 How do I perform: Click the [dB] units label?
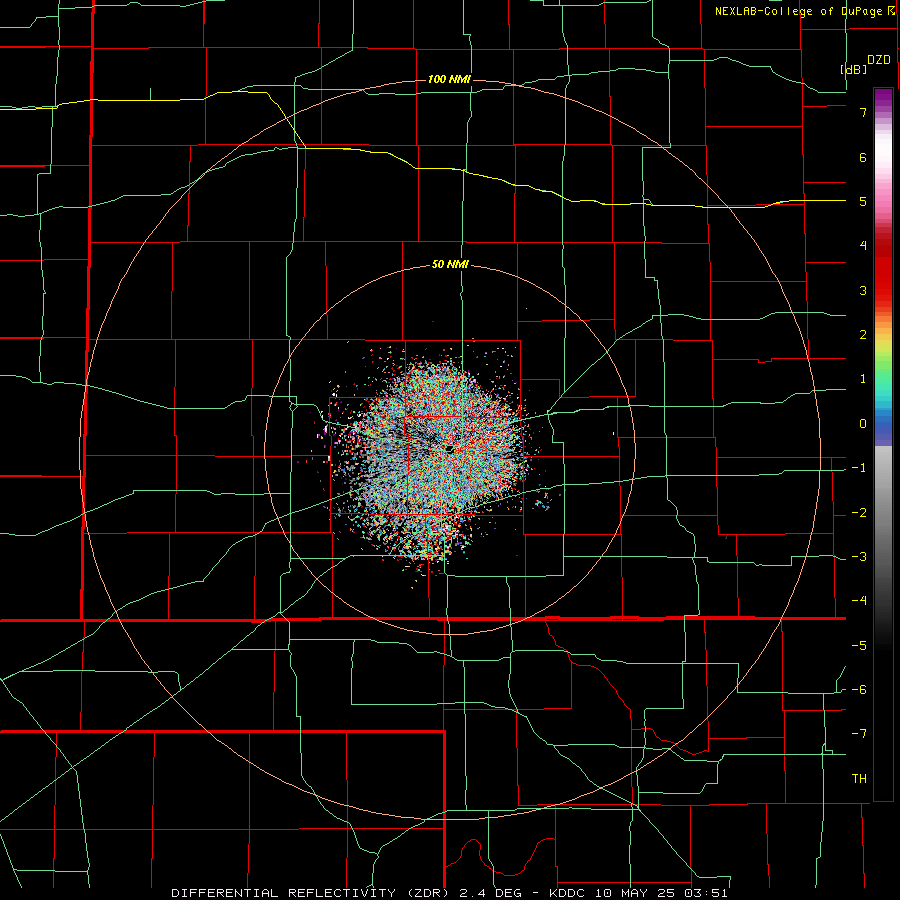(854, 69)
